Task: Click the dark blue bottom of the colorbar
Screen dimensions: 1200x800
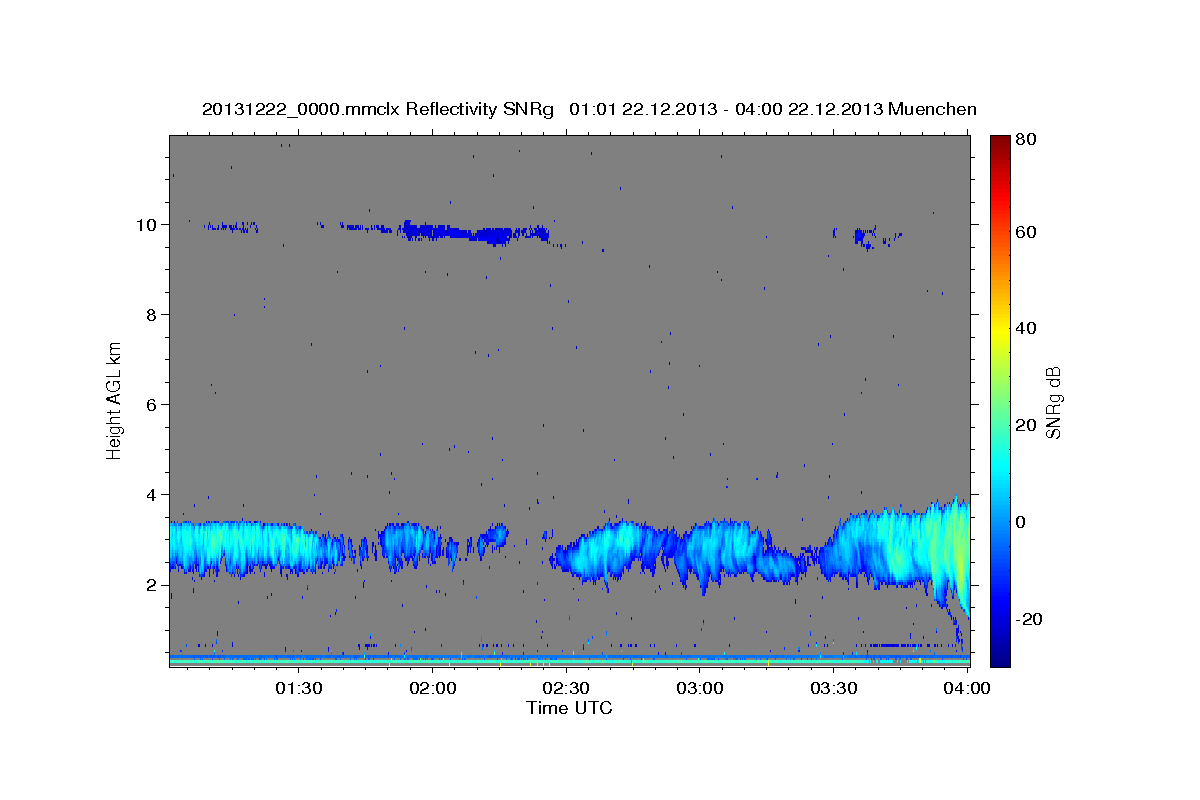Action: coord(1000,655)
